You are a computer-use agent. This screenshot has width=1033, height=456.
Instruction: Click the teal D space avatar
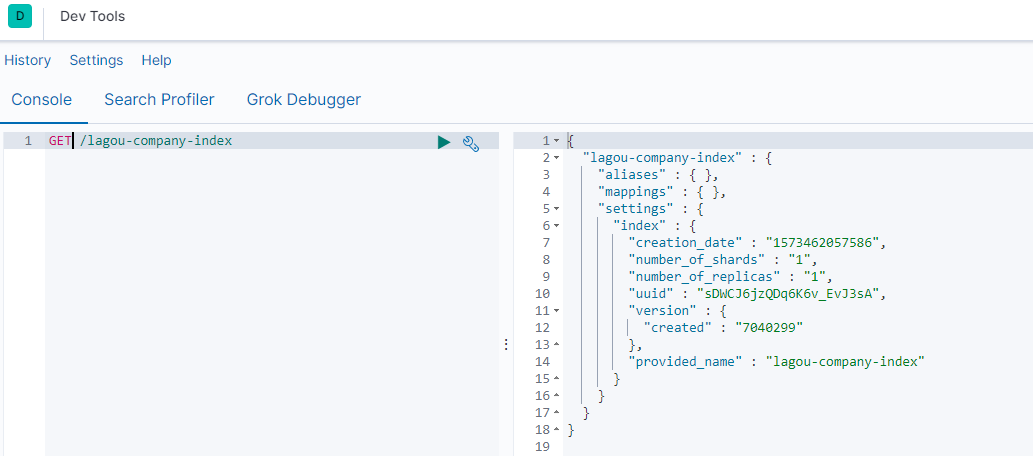[21, 17]
